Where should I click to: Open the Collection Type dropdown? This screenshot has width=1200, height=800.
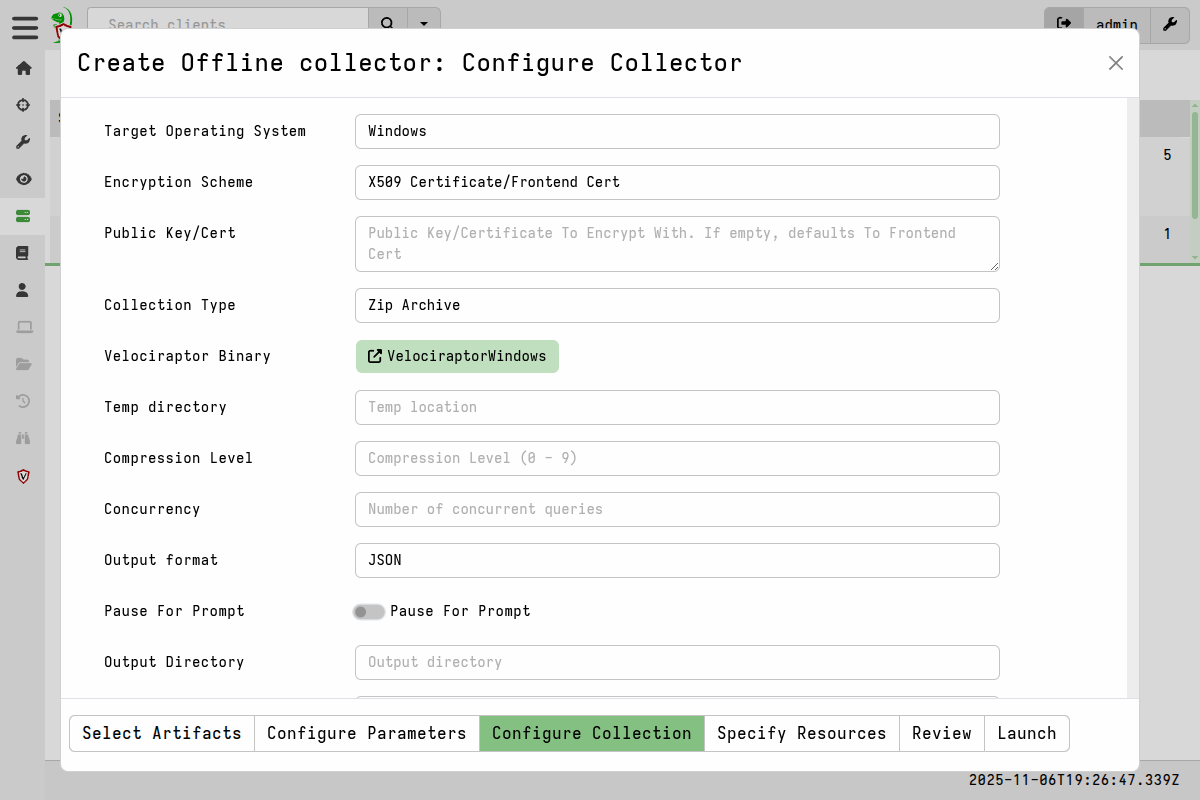coord(677,305)
